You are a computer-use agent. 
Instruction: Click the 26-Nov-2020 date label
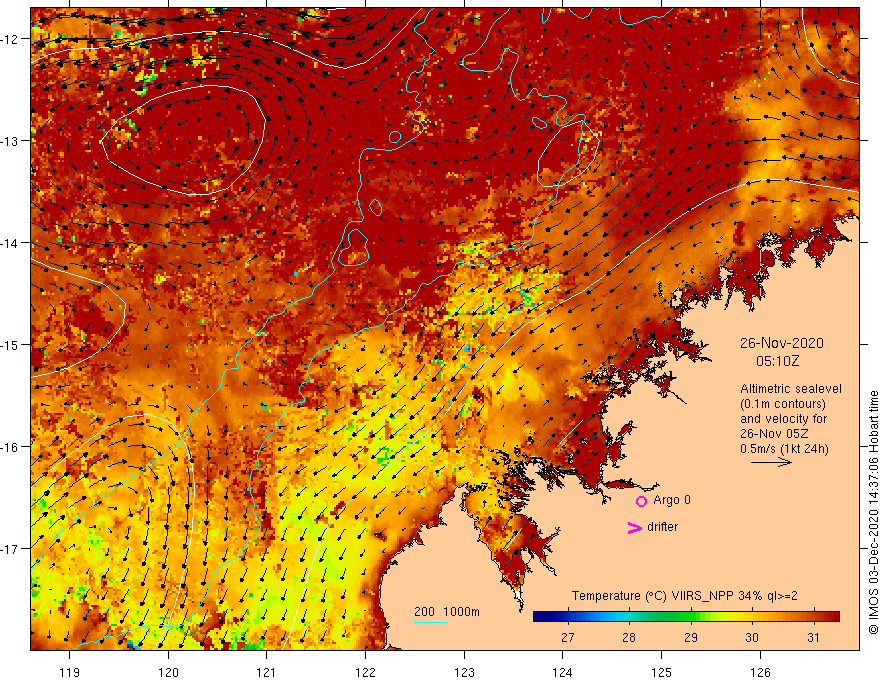781,343
